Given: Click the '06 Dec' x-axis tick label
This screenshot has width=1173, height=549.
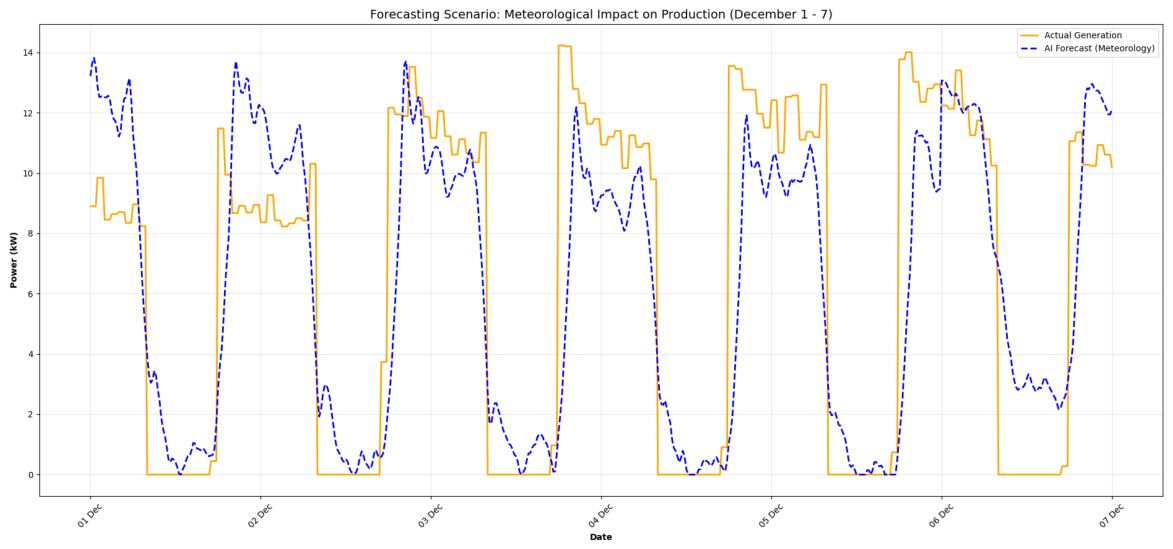Looking at the screenshot, I should (940, 515).
